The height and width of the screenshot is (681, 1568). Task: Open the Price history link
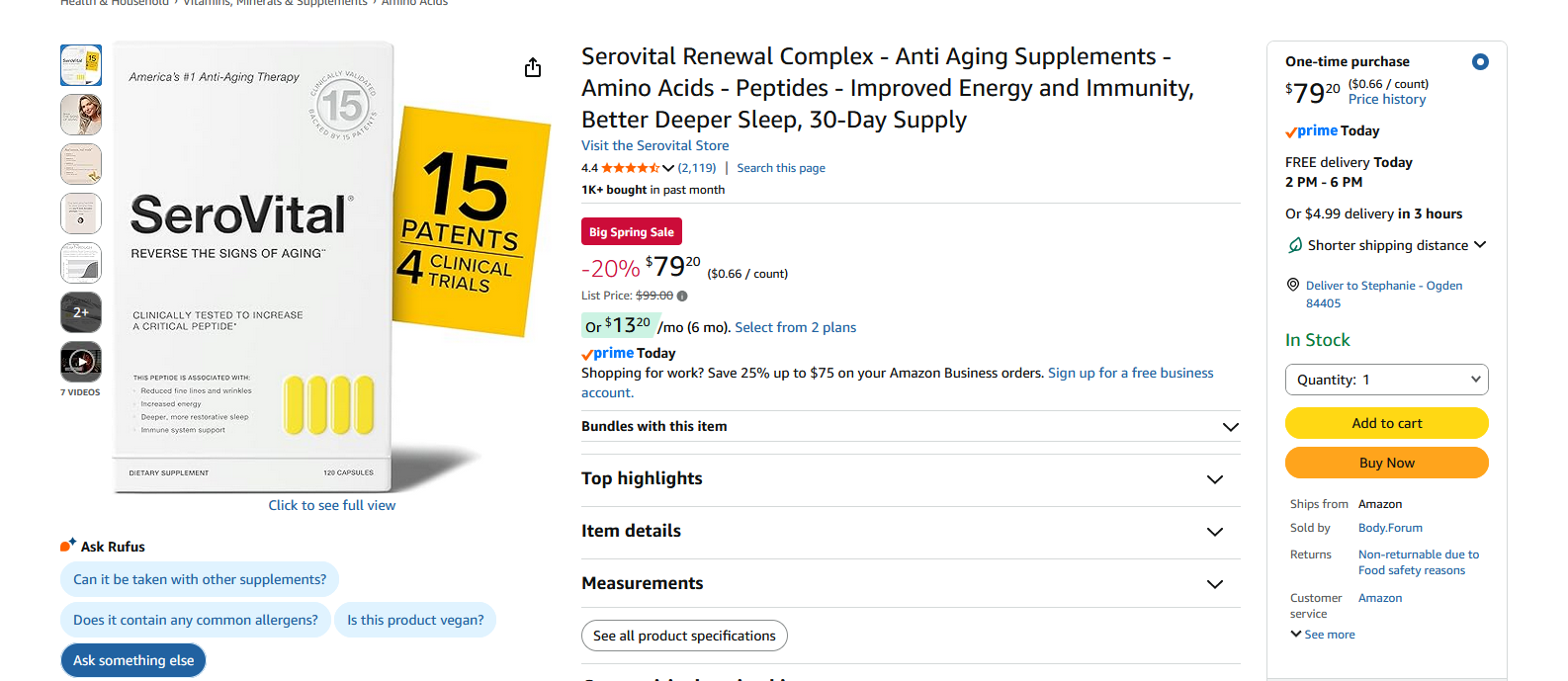coord(1386,100)
